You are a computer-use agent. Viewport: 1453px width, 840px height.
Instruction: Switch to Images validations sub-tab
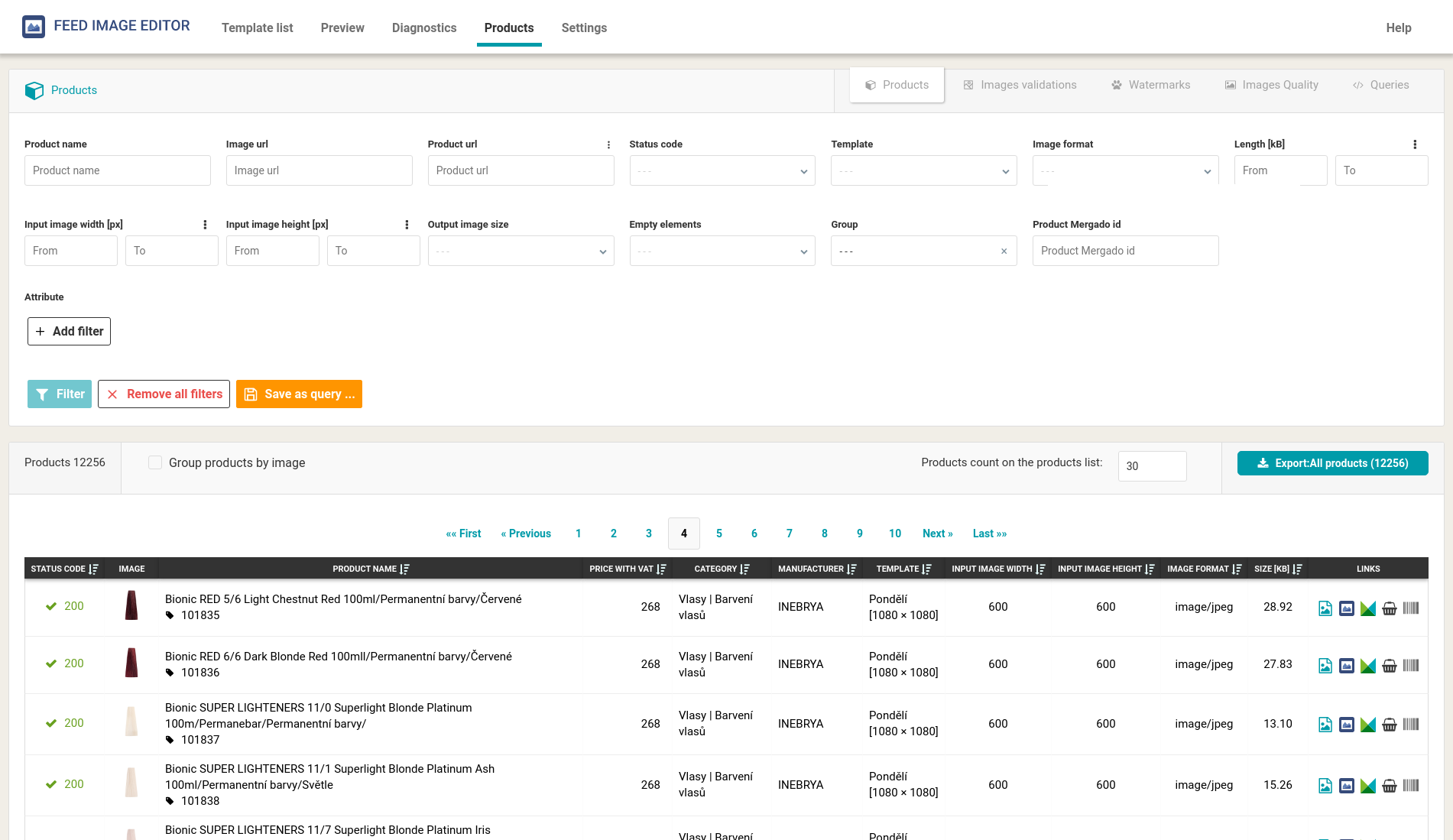(1020, 85)
